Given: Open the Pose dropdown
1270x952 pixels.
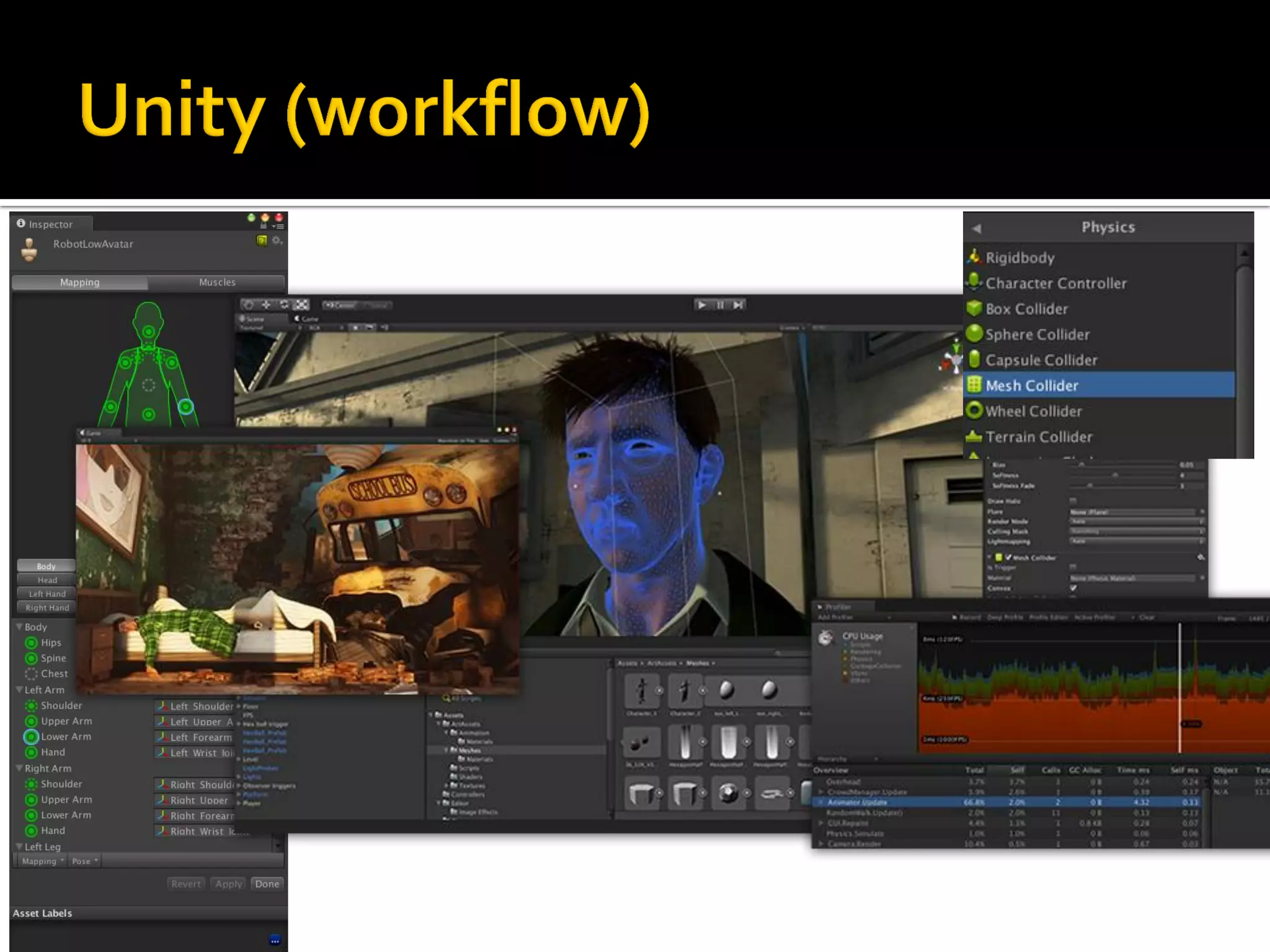Looking at the screenshot, I should [x=85, y=861].
